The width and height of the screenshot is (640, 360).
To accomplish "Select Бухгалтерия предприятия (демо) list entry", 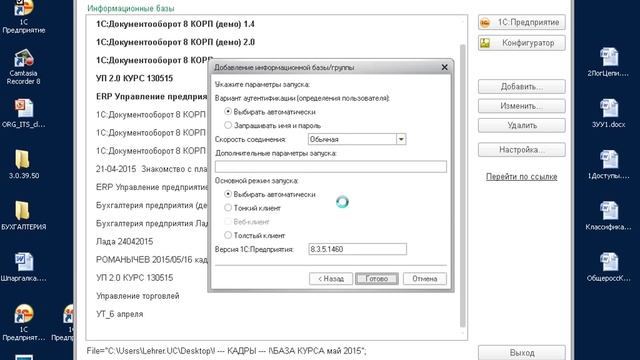I will (151, 205).
